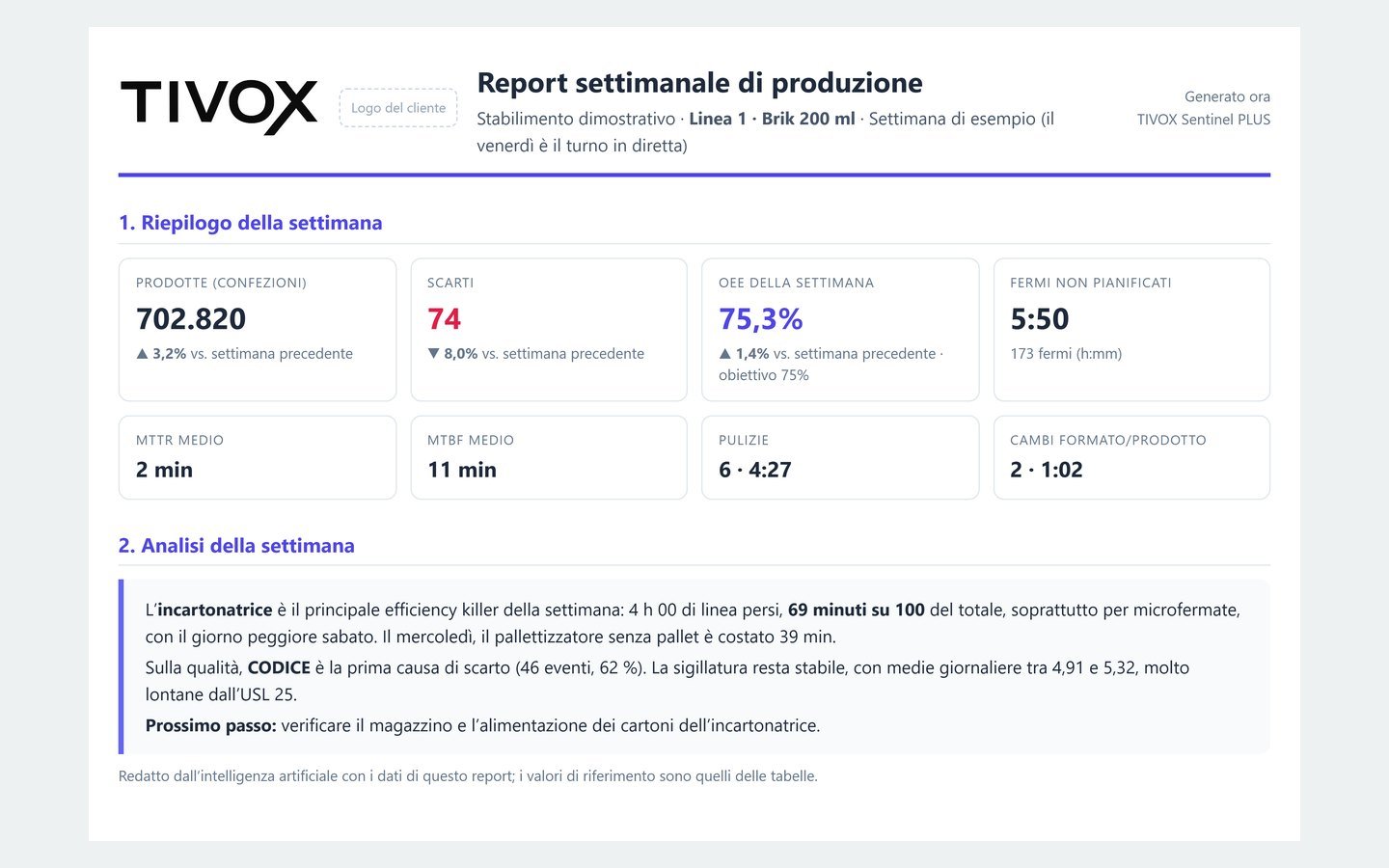Click the TIVOX logo
This screenshot has width=1389, height=868.
point(219,107)
